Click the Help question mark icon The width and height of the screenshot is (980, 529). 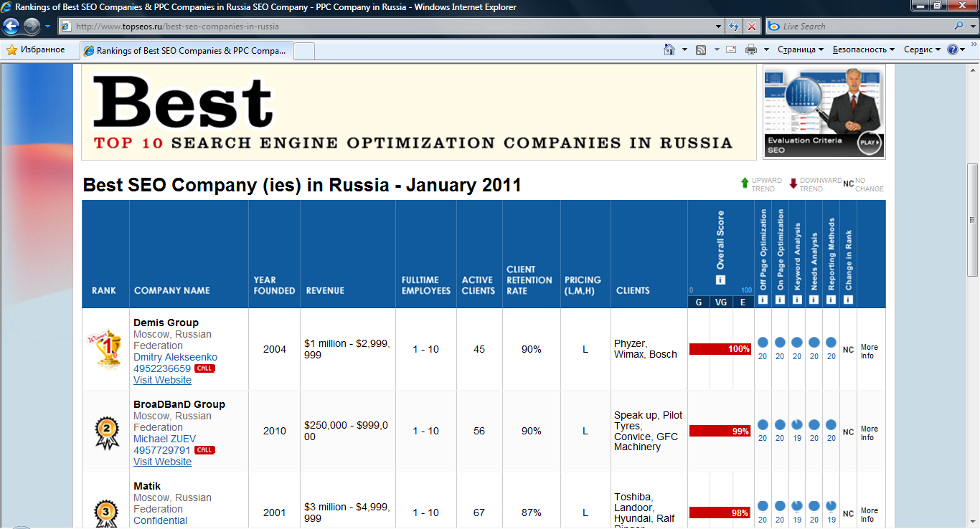952,49
